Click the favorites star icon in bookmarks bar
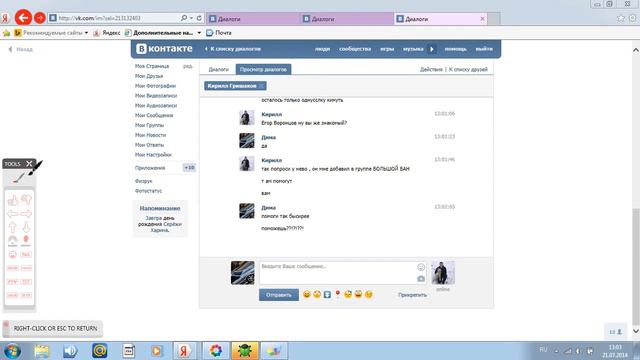 [x=6, y=33]
